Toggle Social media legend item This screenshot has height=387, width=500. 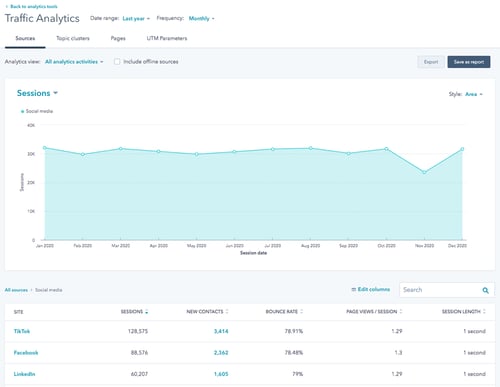[x=37, y=111]
